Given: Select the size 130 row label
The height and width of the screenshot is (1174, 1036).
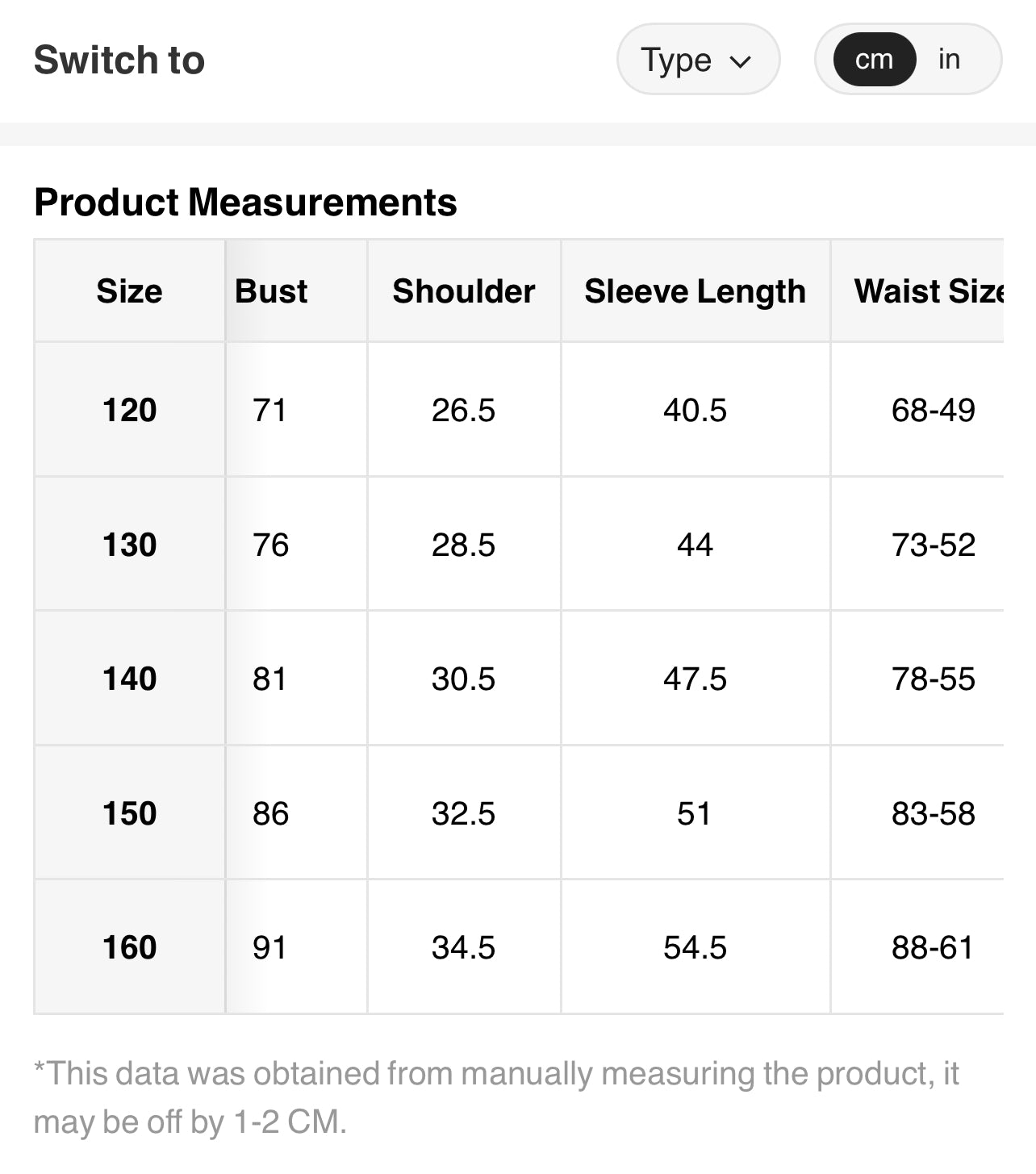Looking at the screenshot, I should (129, 545).
